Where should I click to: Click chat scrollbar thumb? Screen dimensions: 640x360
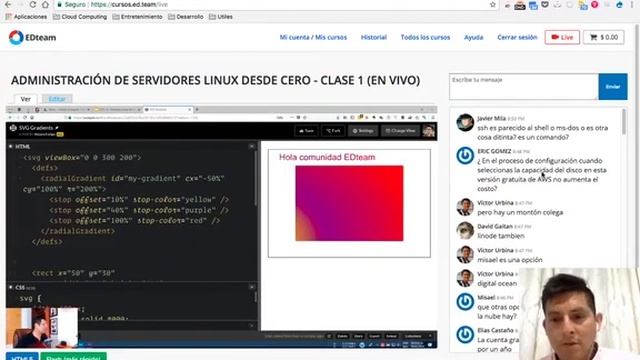pos(624,122)
